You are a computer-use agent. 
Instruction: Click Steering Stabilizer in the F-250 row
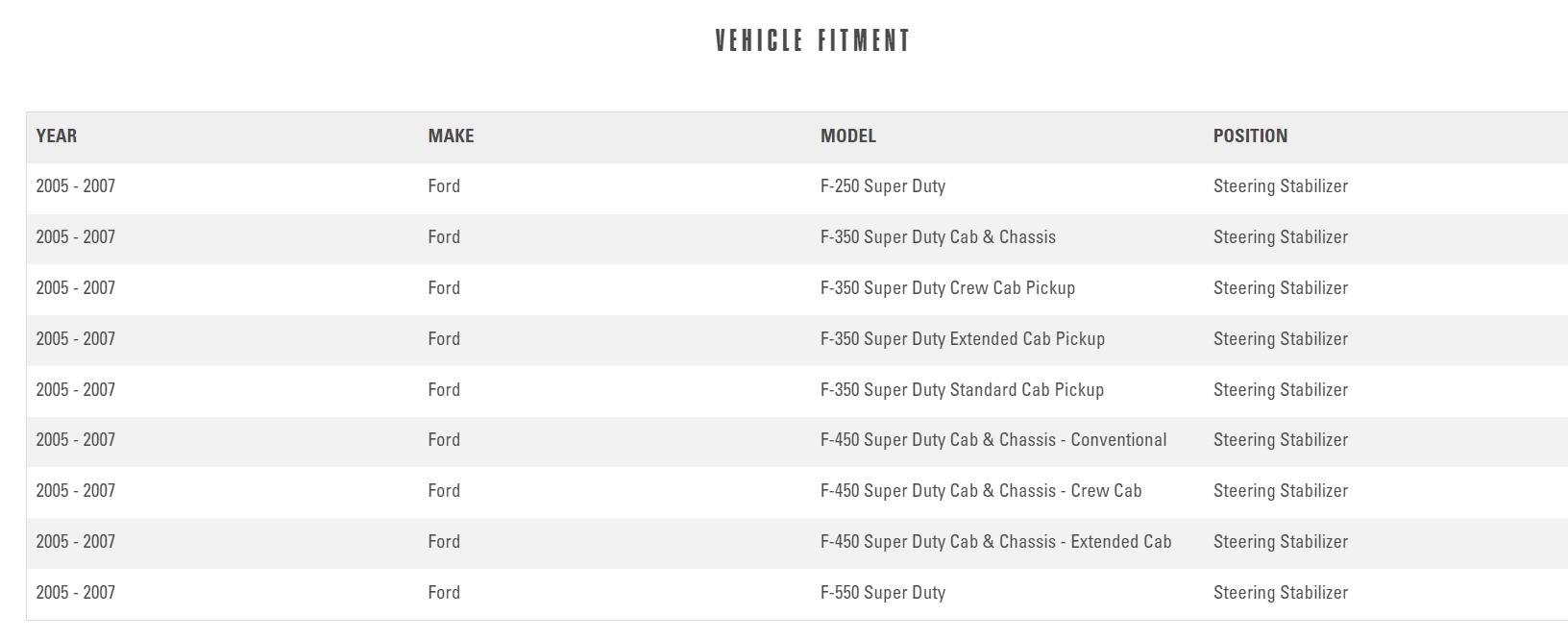1280,186
